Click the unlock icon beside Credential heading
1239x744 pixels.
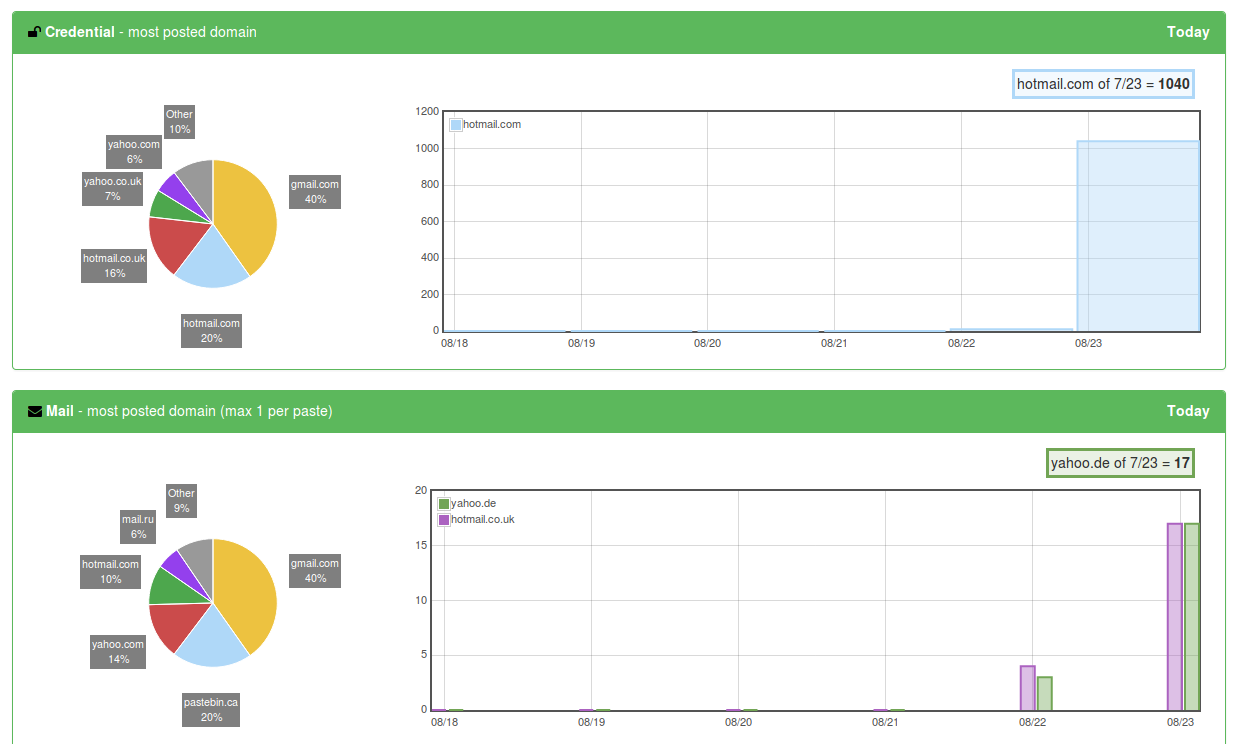click(34, 32)
